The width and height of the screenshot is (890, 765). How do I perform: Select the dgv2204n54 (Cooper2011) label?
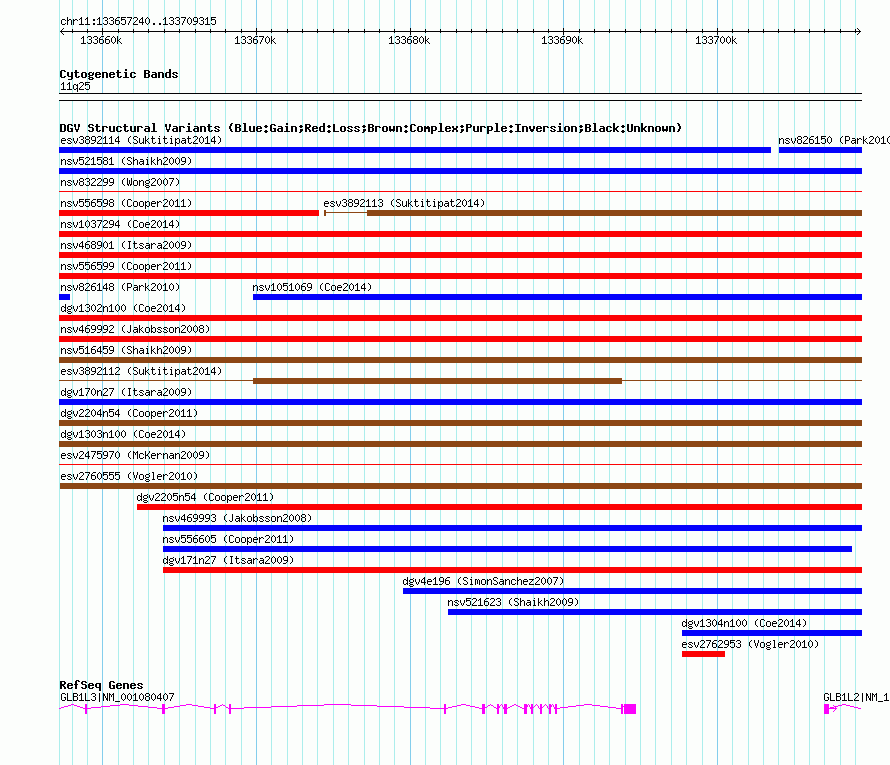tap(129, 413)
